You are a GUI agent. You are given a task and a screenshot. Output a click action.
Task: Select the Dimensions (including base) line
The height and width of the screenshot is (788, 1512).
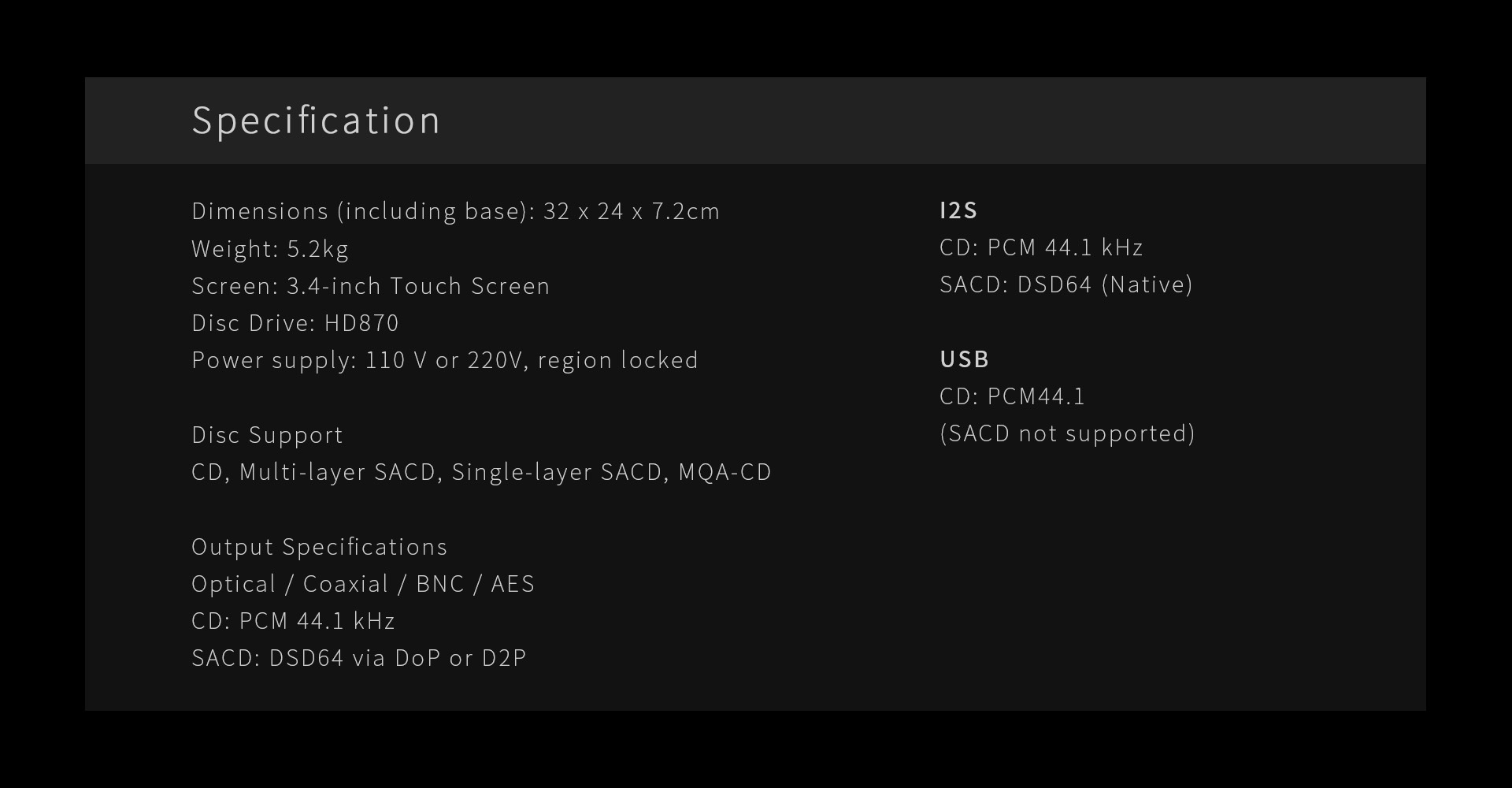(x=455, y=211)
